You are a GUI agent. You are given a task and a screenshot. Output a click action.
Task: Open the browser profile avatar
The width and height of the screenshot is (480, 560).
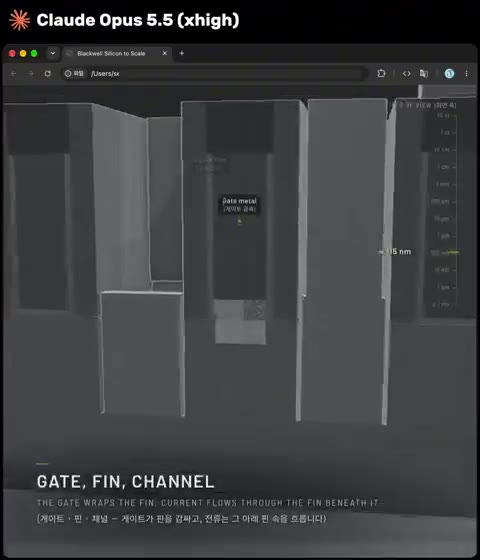[449, 74]
